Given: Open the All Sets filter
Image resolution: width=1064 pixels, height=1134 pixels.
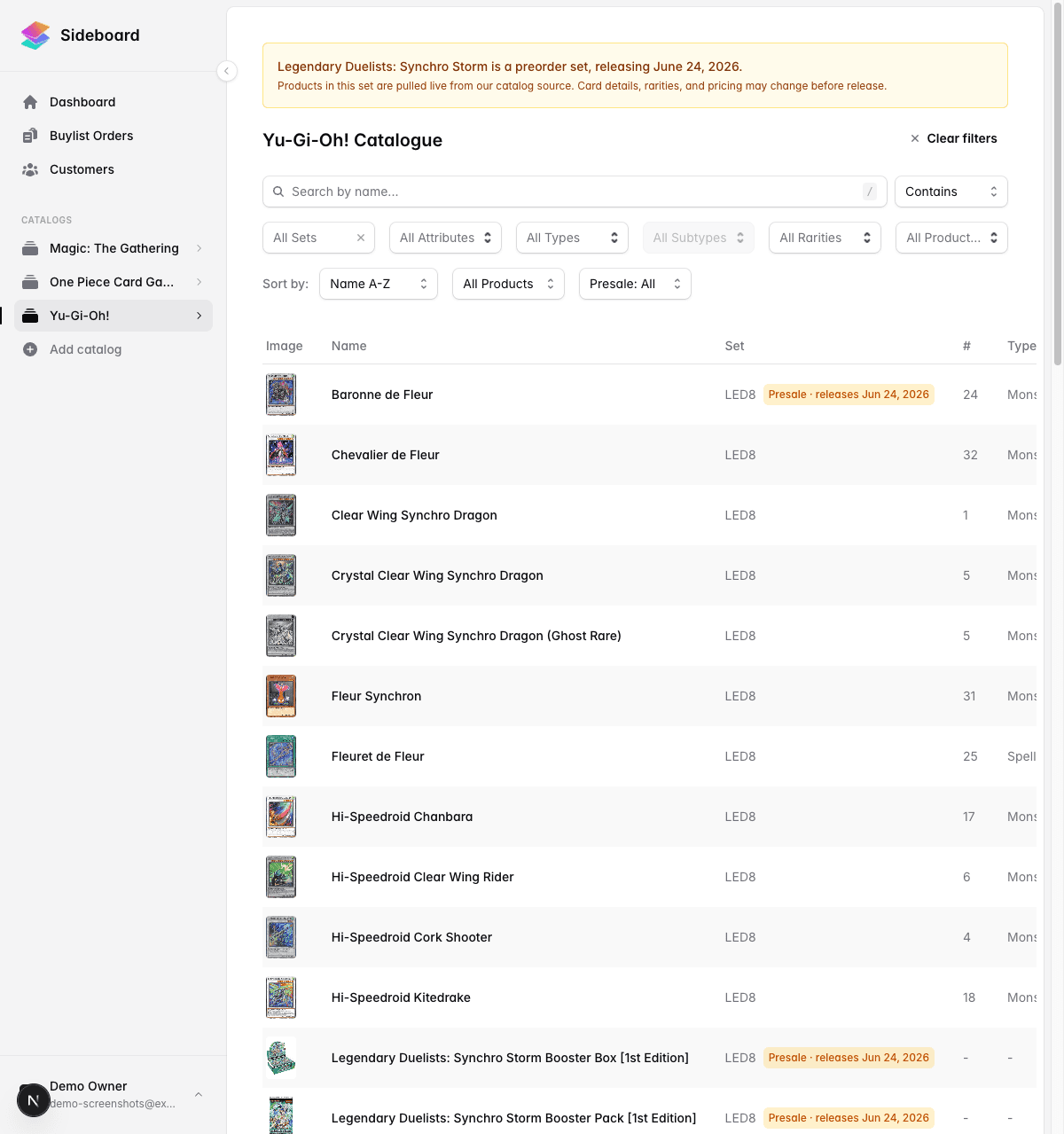Looking at the screenshot, I should pyautogui.click(x=318, y=238).
